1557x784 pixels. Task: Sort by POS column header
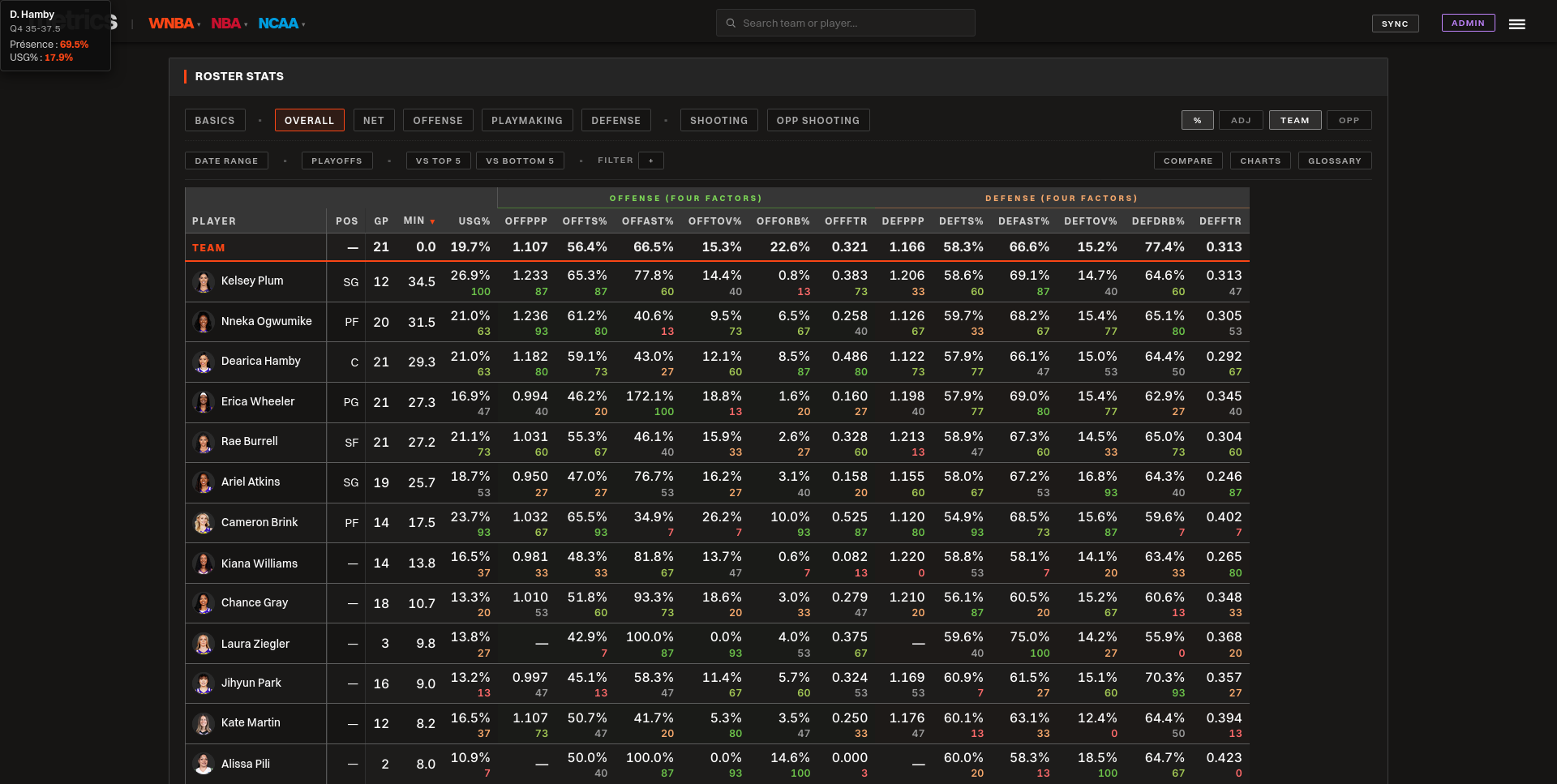[347, 221]
